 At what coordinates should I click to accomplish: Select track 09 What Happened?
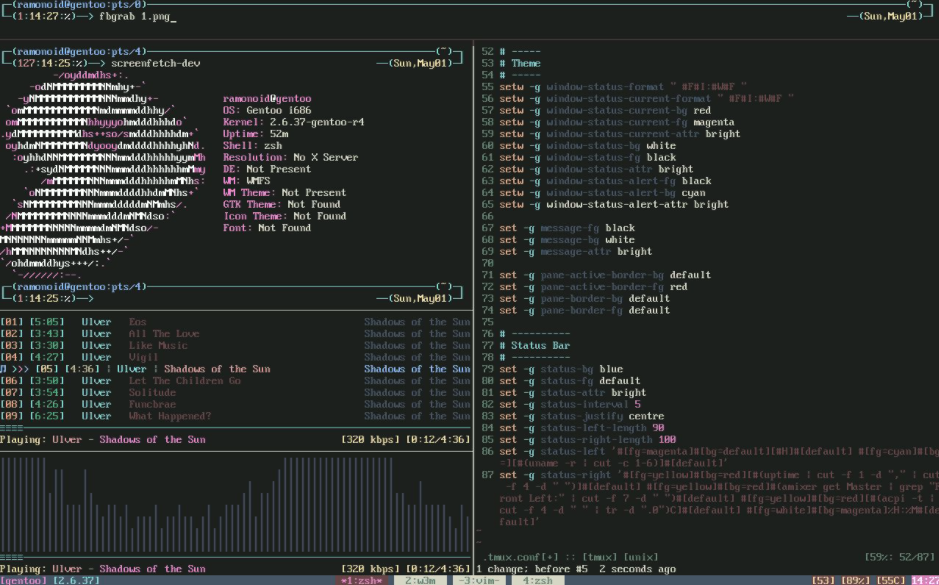[x=235, y=416]
